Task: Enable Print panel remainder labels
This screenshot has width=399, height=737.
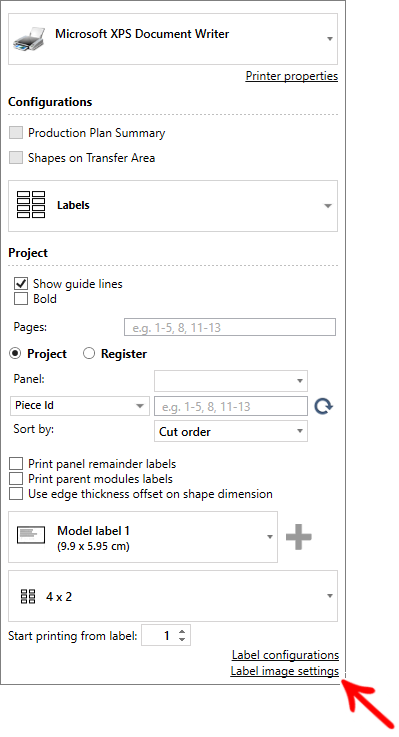Action: pos(16,463)
